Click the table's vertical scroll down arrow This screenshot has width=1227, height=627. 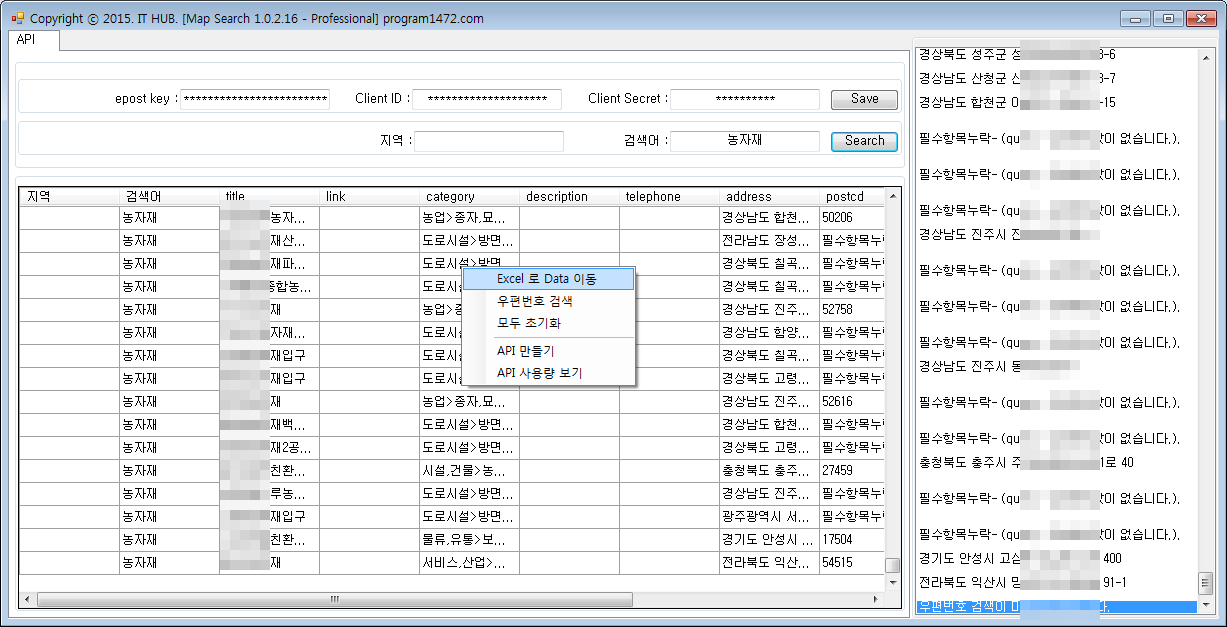coord(893,582)
